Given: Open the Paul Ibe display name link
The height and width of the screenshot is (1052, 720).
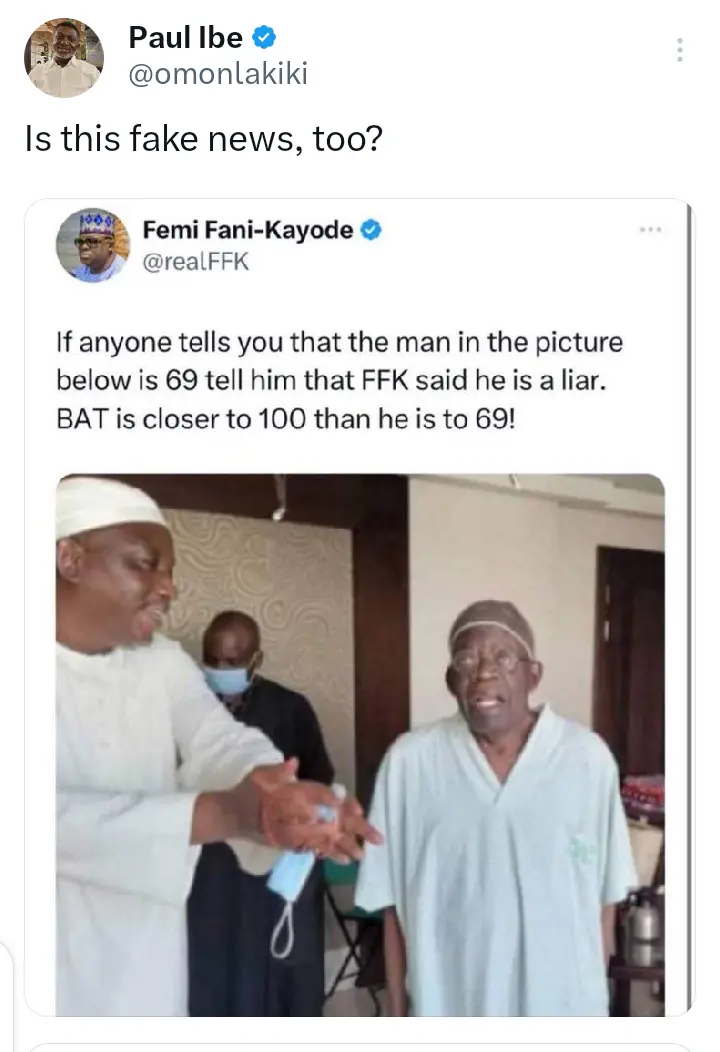Looking at the screenshot, I should click(186, 39).
